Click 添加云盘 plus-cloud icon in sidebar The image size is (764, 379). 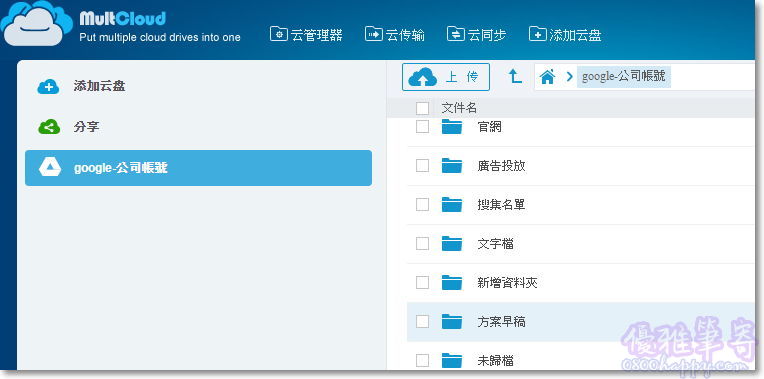tap(48, 87)
